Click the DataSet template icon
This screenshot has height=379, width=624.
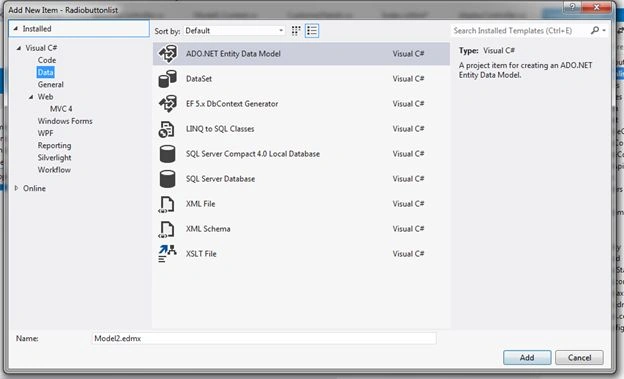click(x=168, y=79)
